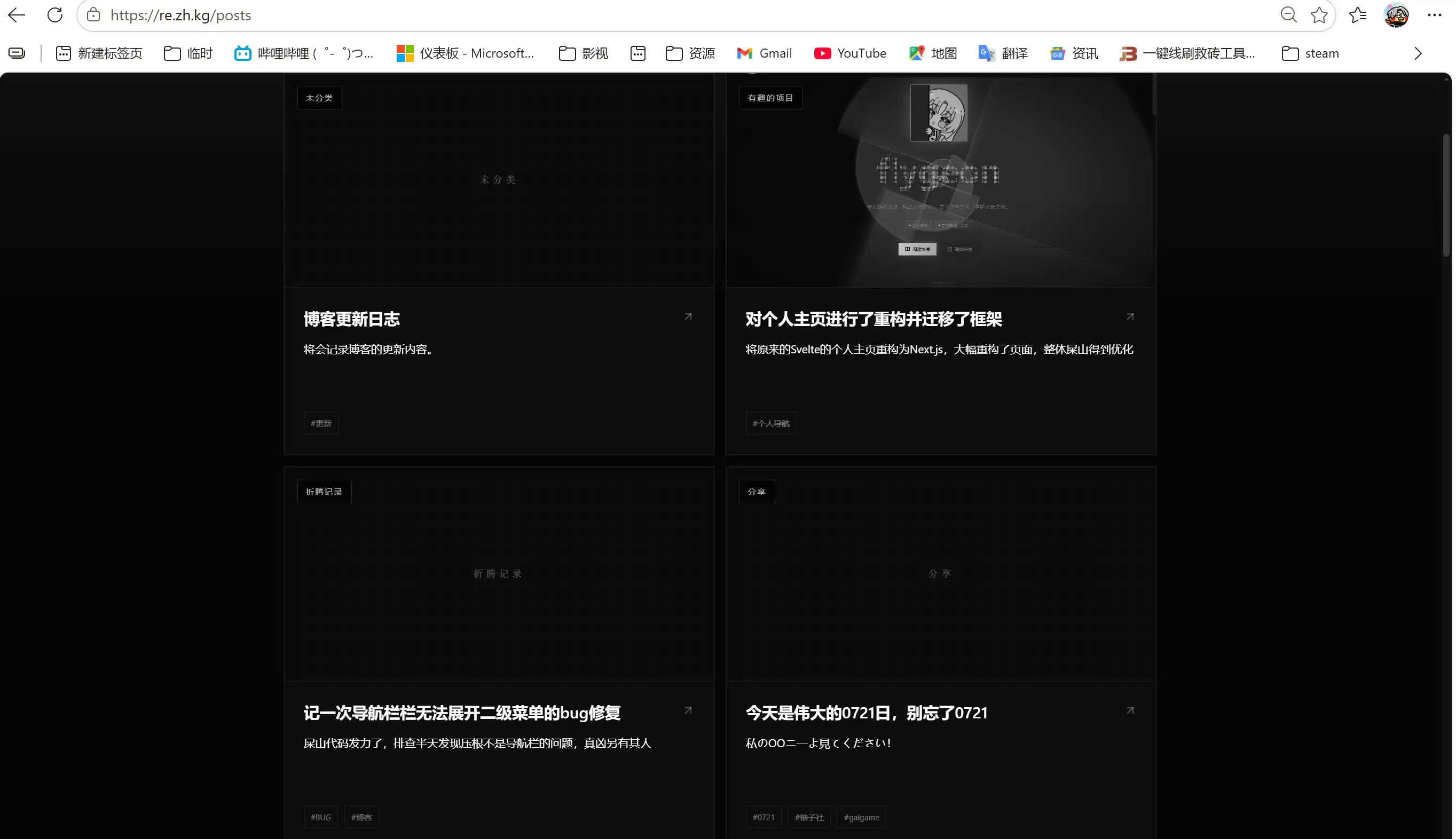This screenshot has height=839, width=1456.
Task: Go back with the browser back arrow
Action: (x=17, y=15)
